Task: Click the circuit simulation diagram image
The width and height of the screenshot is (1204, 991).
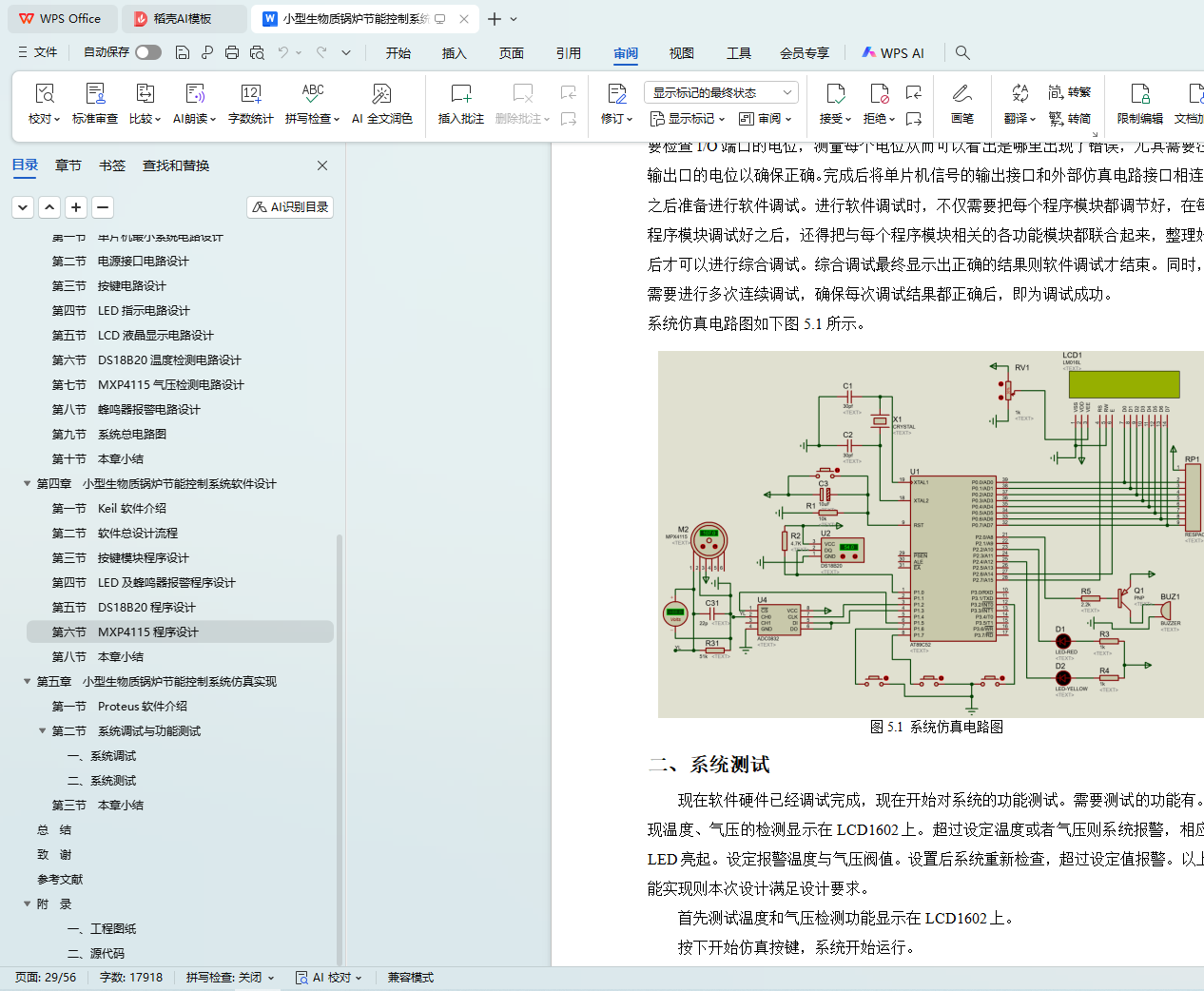Action: pos(930,534)
